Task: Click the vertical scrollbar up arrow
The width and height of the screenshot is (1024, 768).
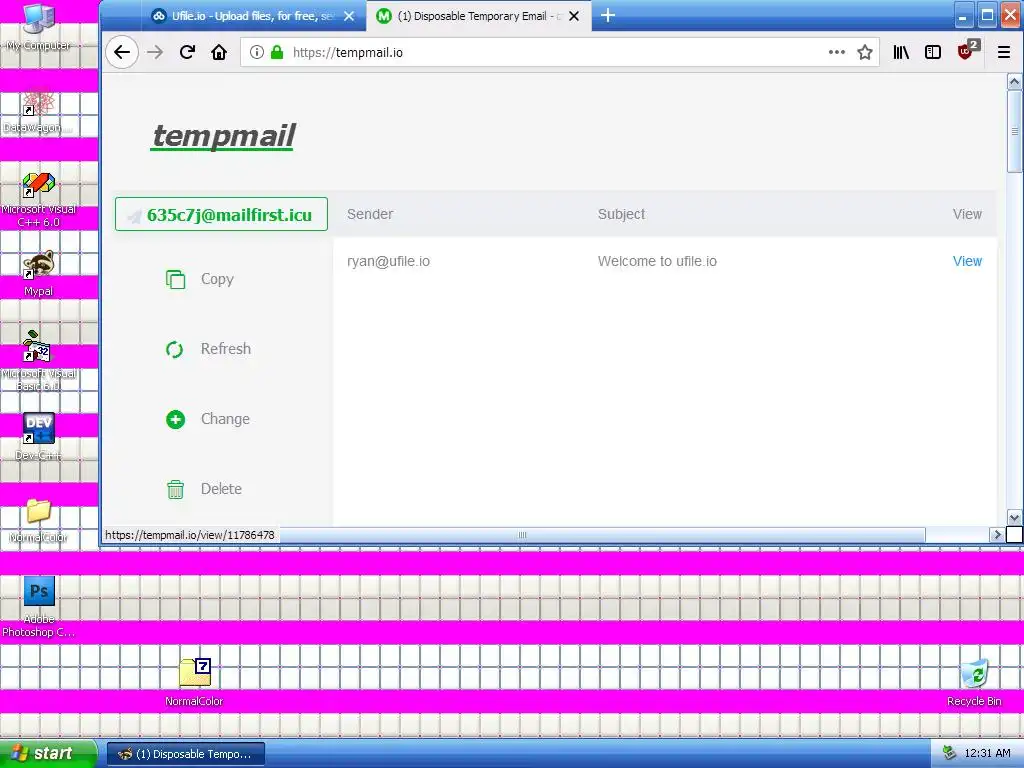Action: (x=1014, y=82)
